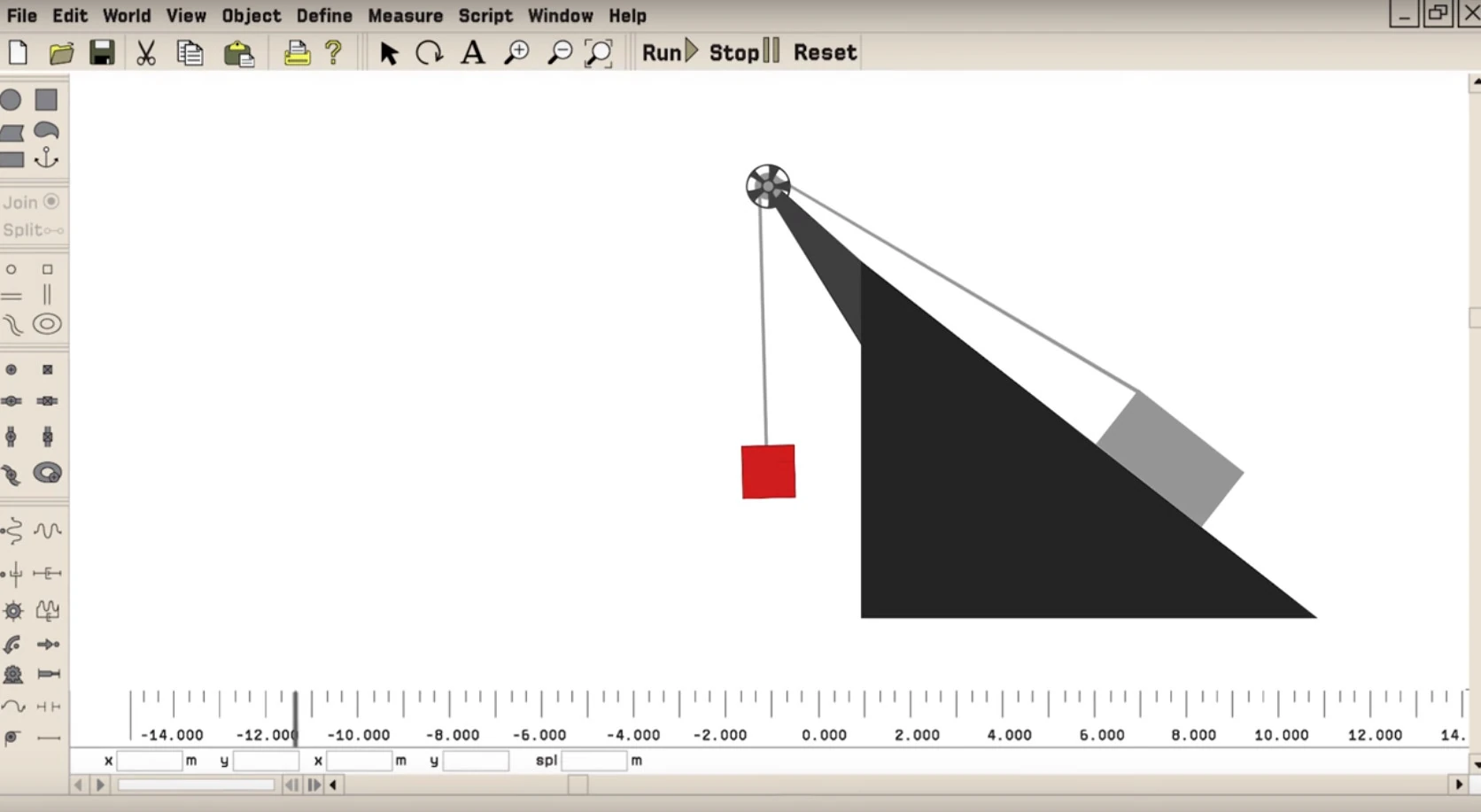Open the Measure menu
This screenshot has height=812, width=1481.
pos(406,16)
